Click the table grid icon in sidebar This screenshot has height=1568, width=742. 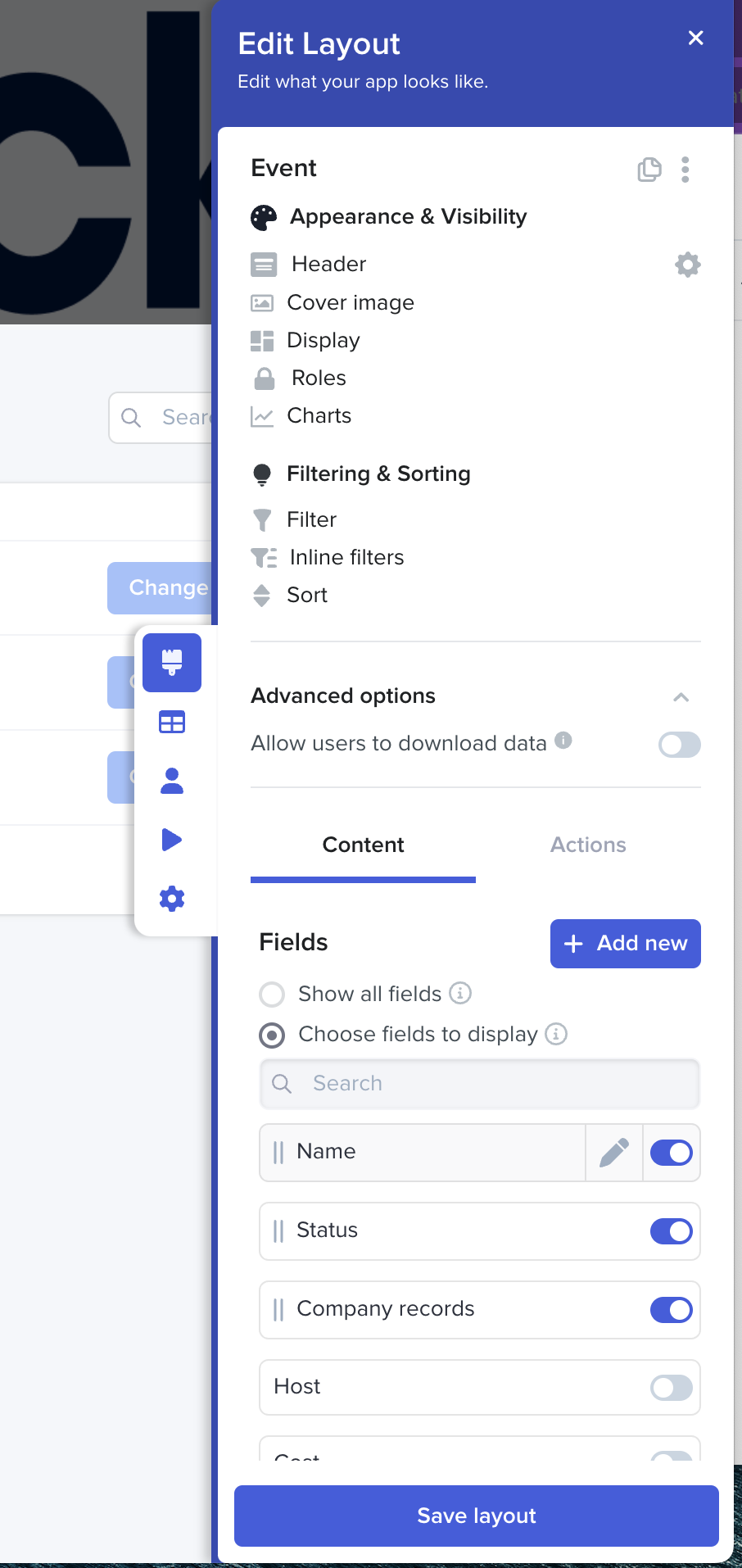pos(172,722)
